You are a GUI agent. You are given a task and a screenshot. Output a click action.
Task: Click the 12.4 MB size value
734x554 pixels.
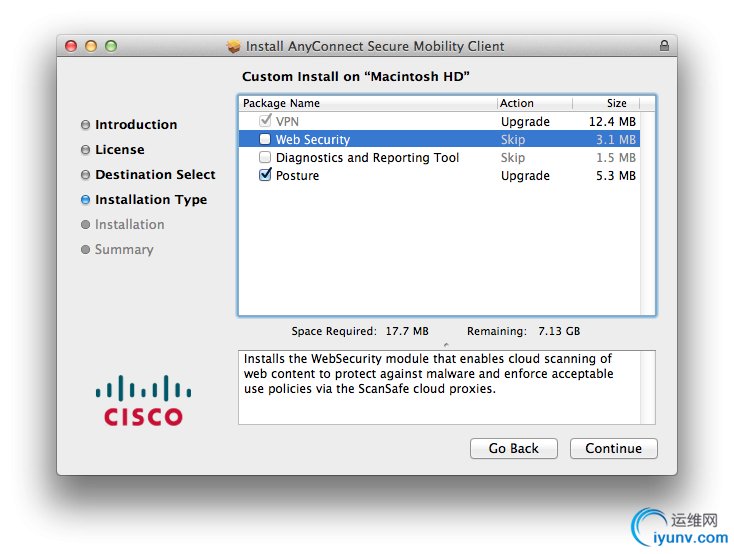pos(612,122)
